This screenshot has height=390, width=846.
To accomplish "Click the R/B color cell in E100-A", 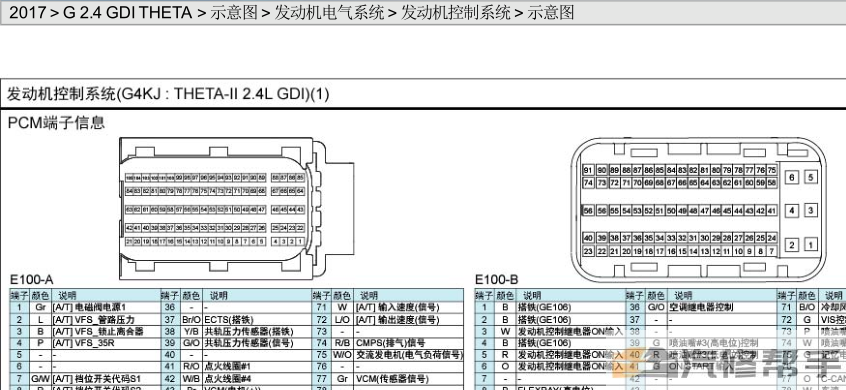I will pos(342,343).
